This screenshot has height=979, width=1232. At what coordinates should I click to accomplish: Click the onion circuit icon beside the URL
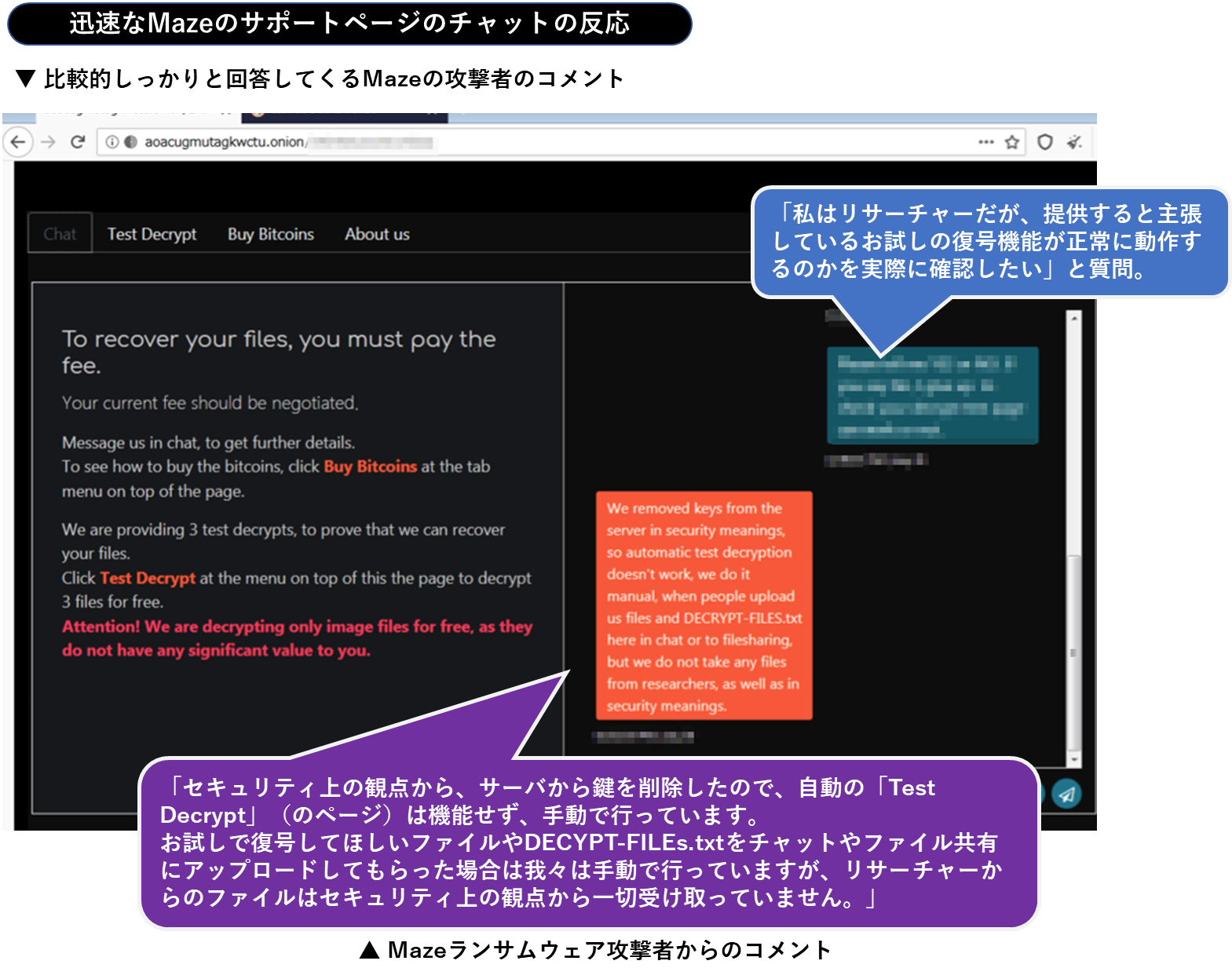point(130,142)
